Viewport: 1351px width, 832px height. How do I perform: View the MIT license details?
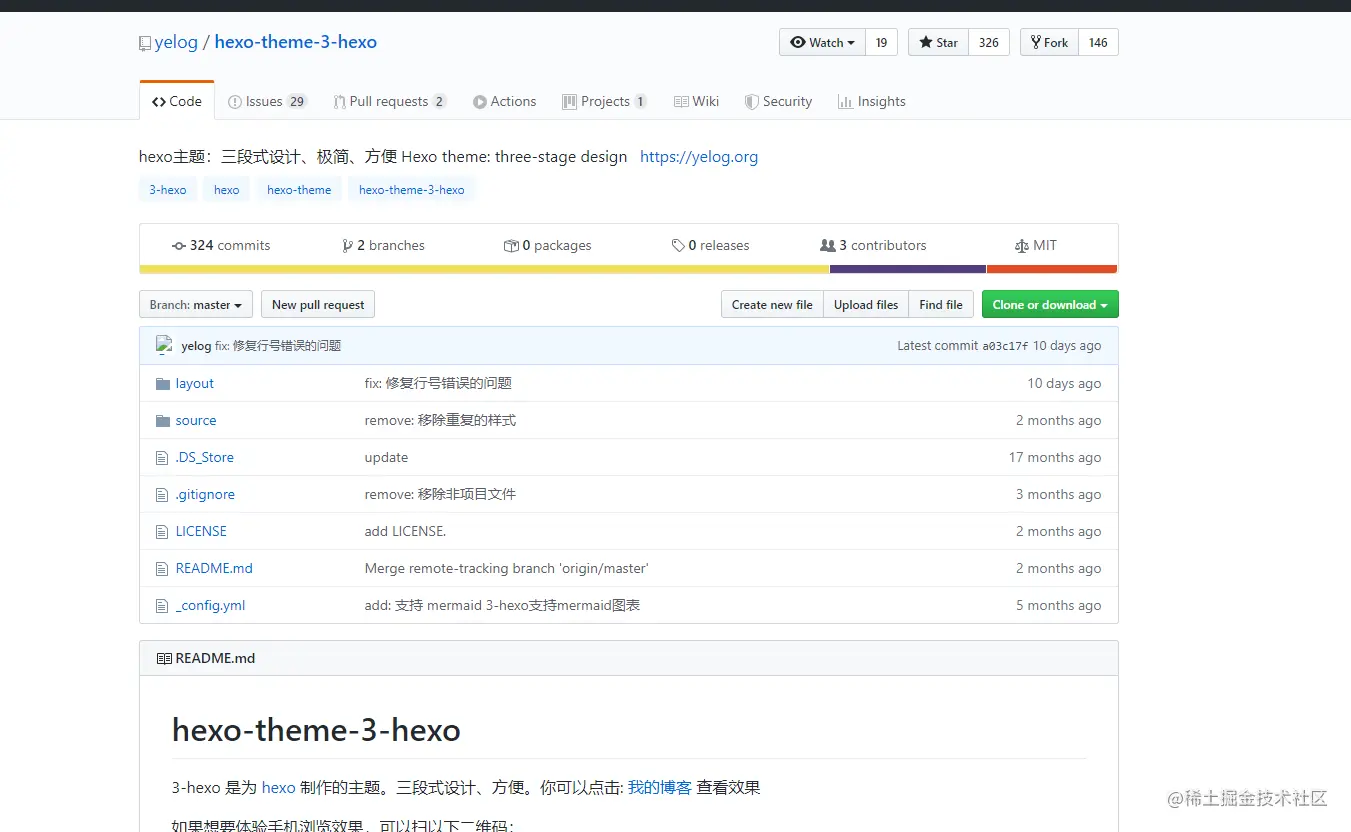click(x=1036, y=246)
